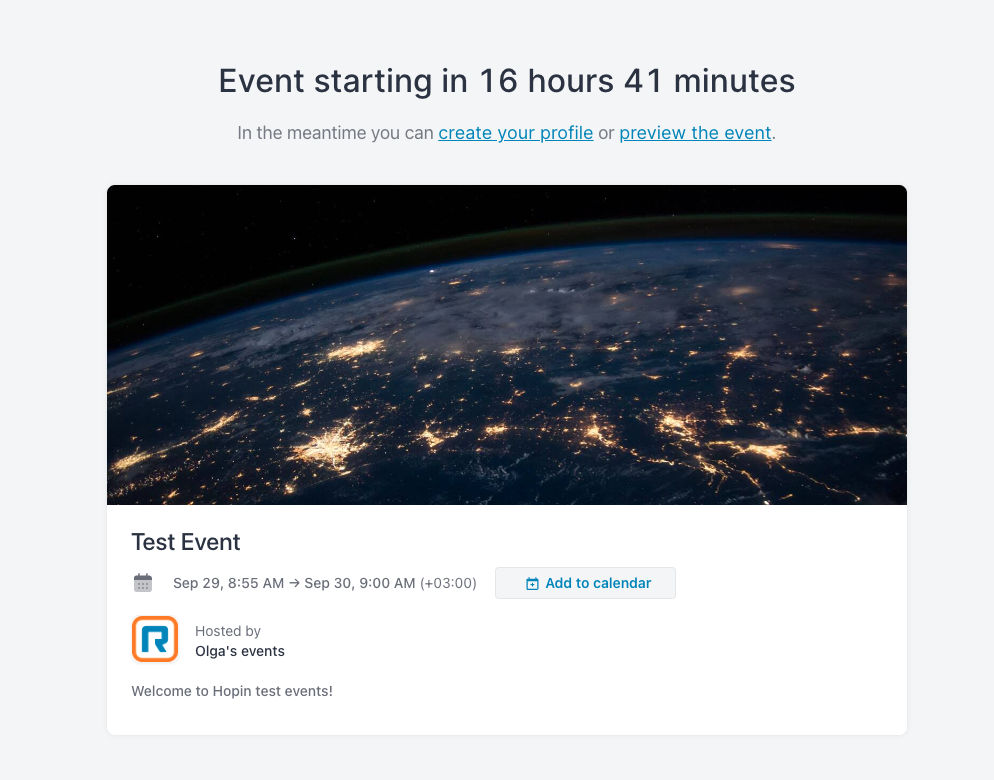The image size is (994, 780).
Task: Open the Olga's events host name
Action: pos(240,651)
